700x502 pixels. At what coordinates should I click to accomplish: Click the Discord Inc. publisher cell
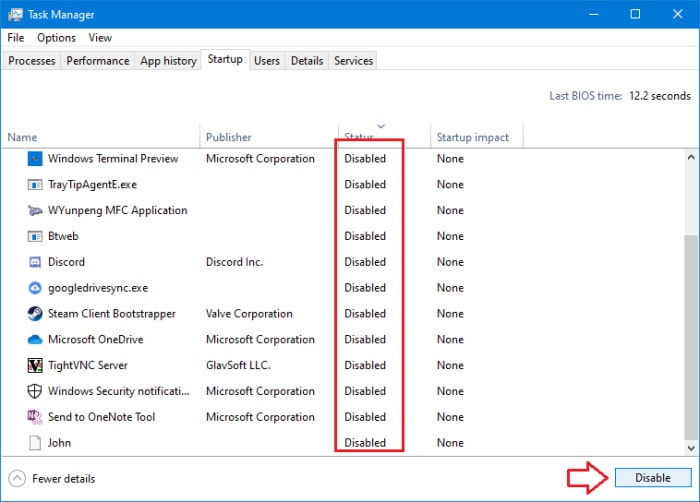[x=234, y=262]
